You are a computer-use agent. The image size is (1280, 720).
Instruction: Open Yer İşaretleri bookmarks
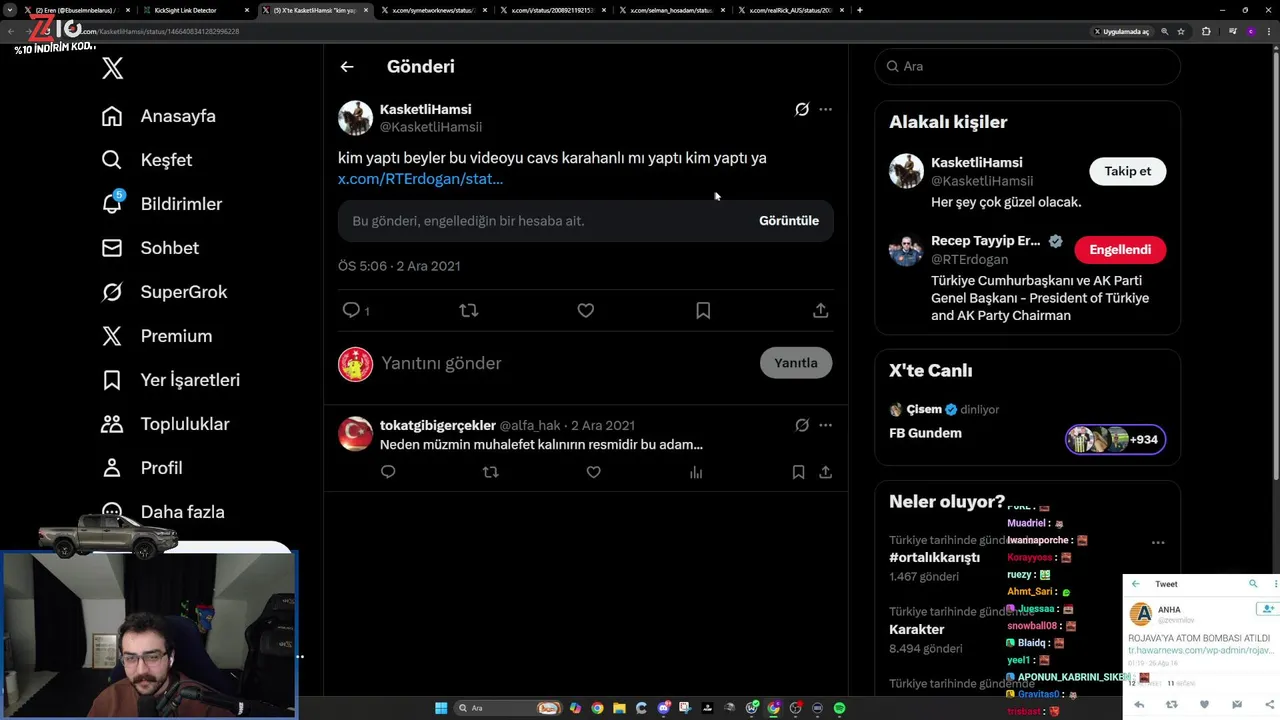171,380
